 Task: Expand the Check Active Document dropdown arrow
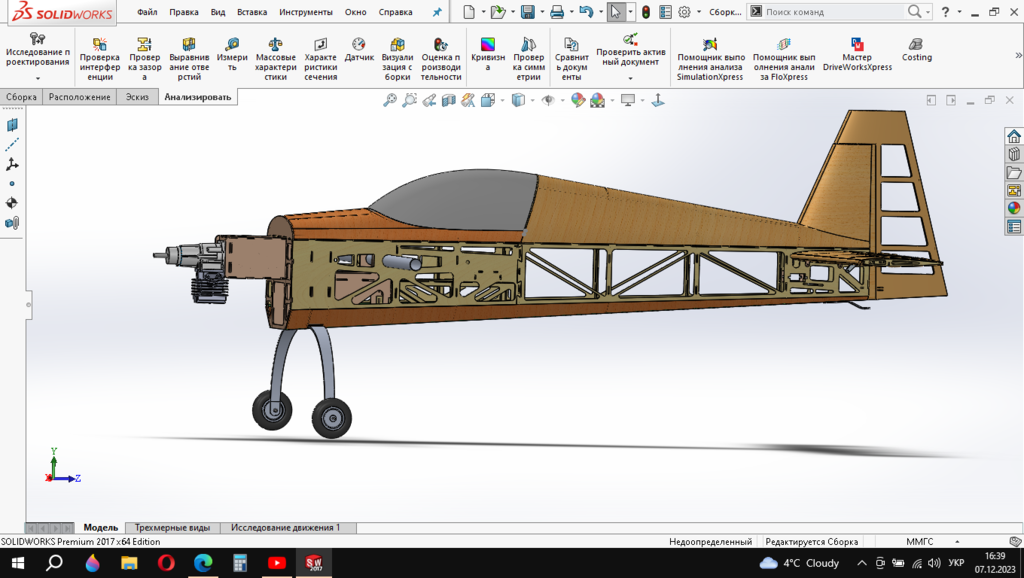coord(630,77)
